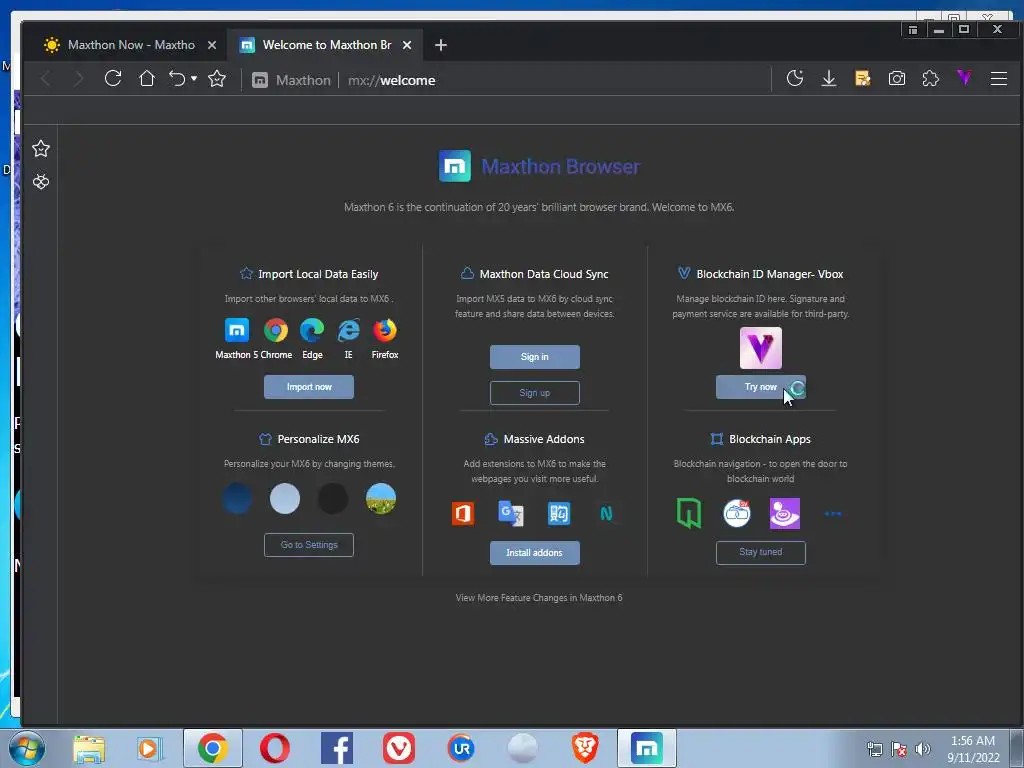The width and height of the screenshot is (1024, 768).
Task: Click the Office addon icon
Action: (463, 514)
